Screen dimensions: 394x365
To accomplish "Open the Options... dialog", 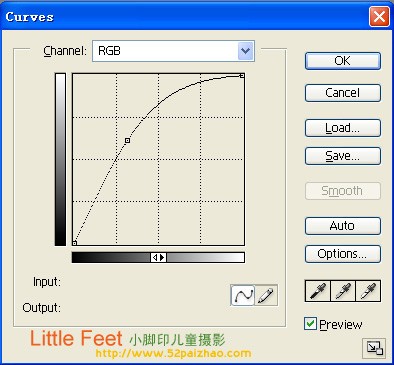I will tap(343, 254).
